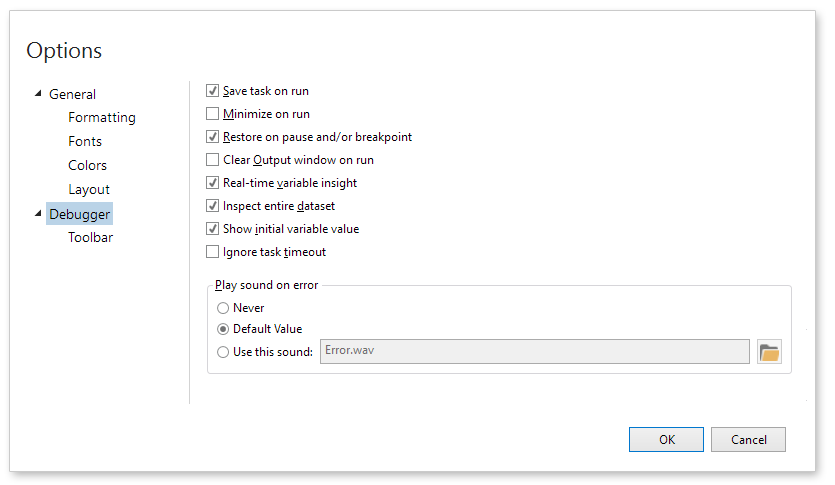
Task: Select Colors in the options tree
Action: tap(87, 166)
